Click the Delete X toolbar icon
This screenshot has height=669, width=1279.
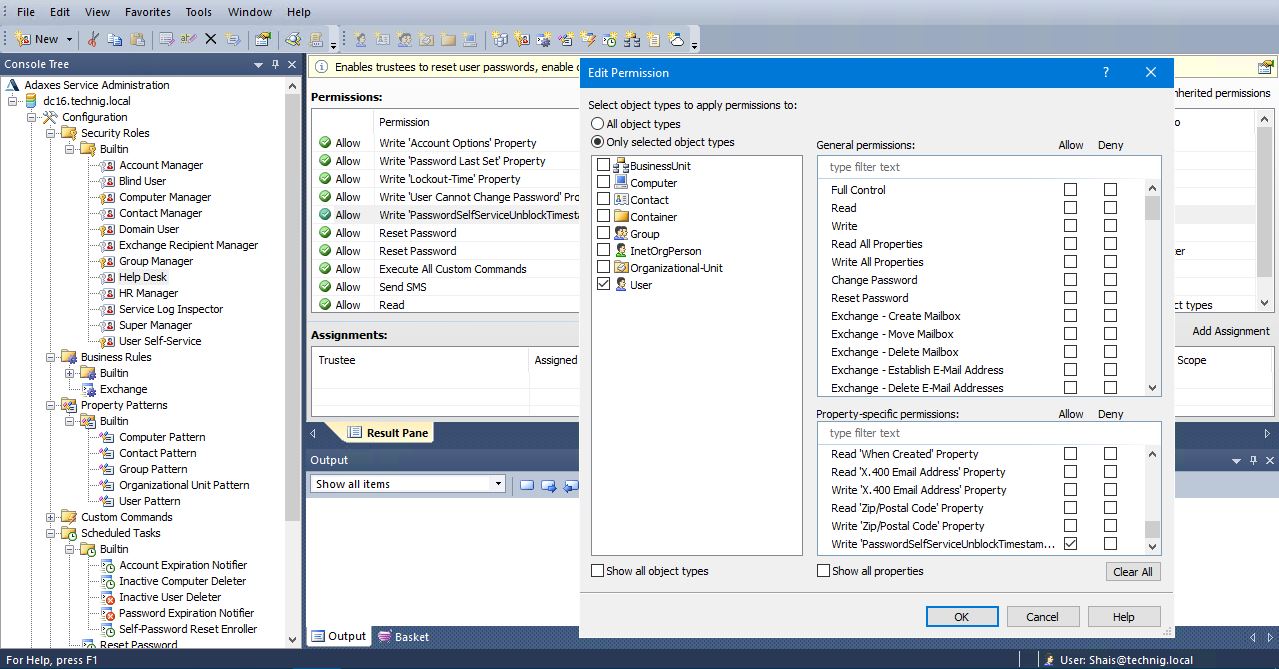coord(211,39)
